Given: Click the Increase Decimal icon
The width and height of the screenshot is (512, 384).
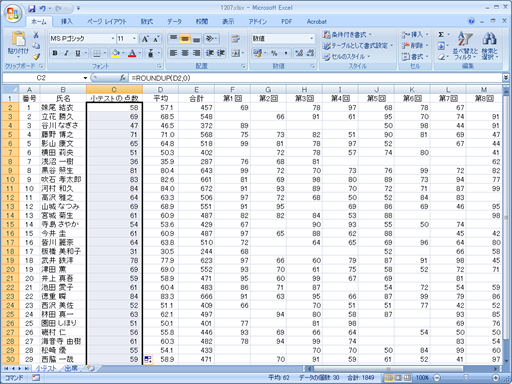Looking at the screenshot, I should click(x=299, y=53).
